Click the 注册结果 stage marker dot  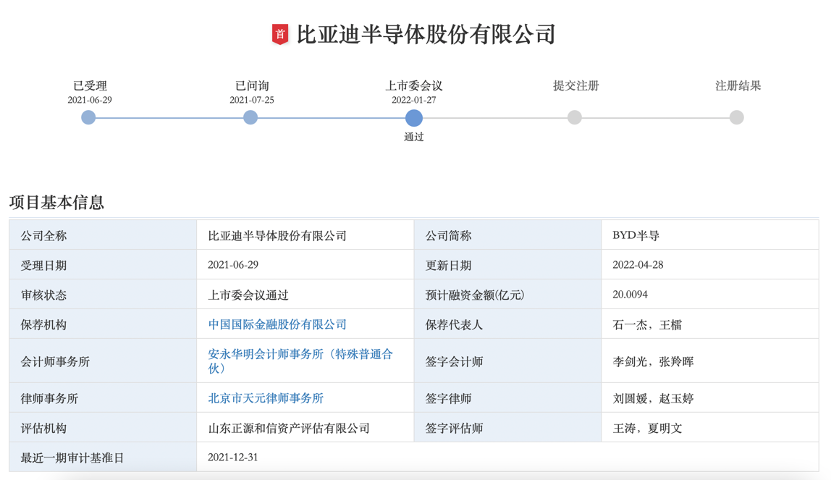pyautogui.click(x=736, y=118)
